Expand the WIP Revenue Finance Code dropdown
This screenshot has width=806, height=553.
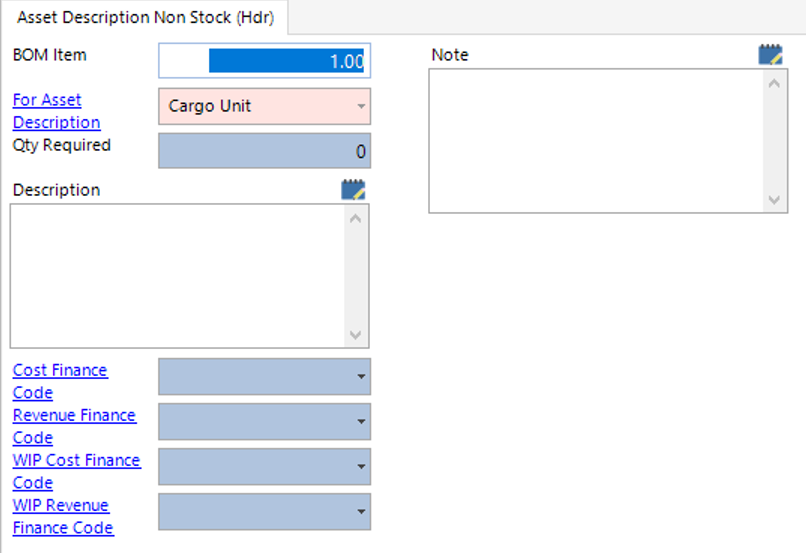(360, 512)
